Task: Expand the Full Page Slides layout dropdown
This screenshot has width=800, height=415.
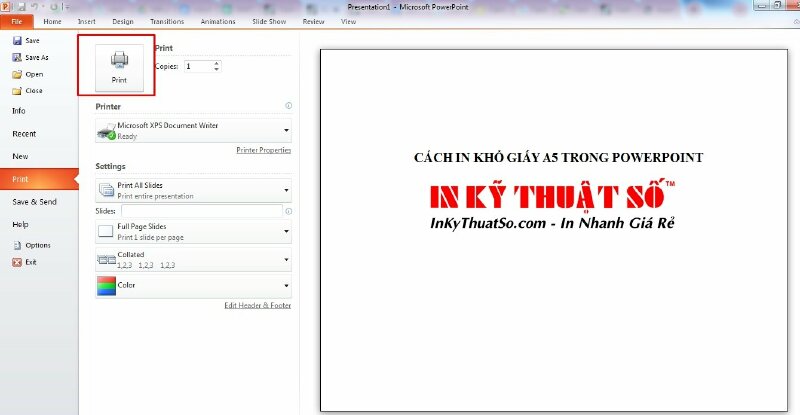Action: click(x=287, y=231)
